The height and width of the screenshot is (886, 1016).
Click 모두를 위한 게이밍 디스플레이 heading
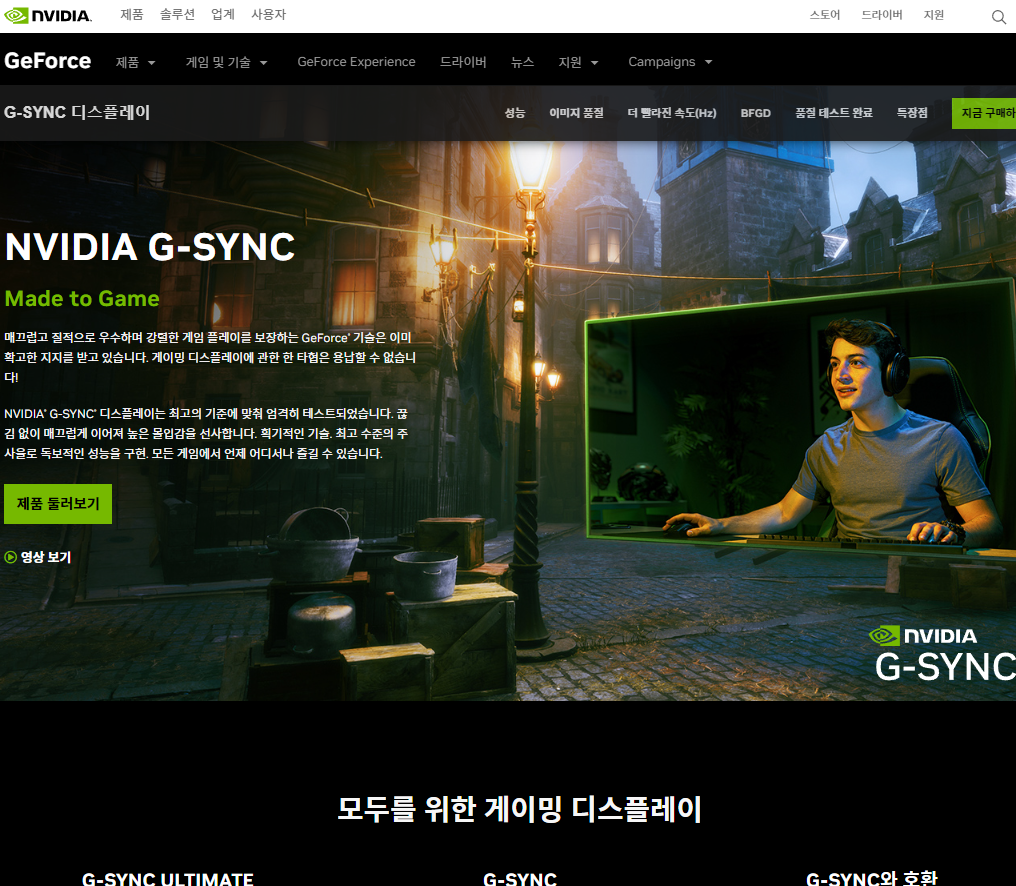pyautogui.click(x=520, y=809)
